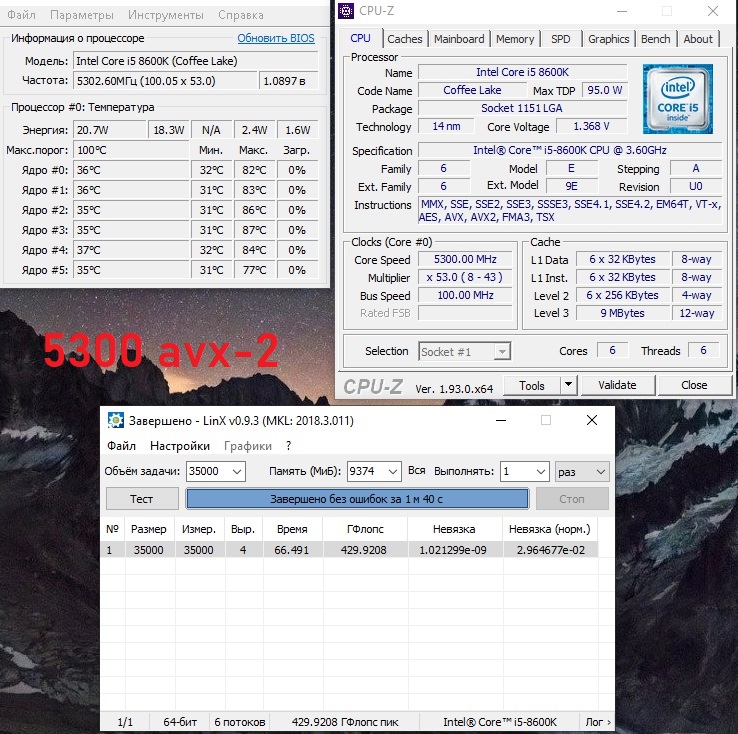Screen dimensions: 738x734
Task: Click the № column header in LinX
Action: click(112, 529)
